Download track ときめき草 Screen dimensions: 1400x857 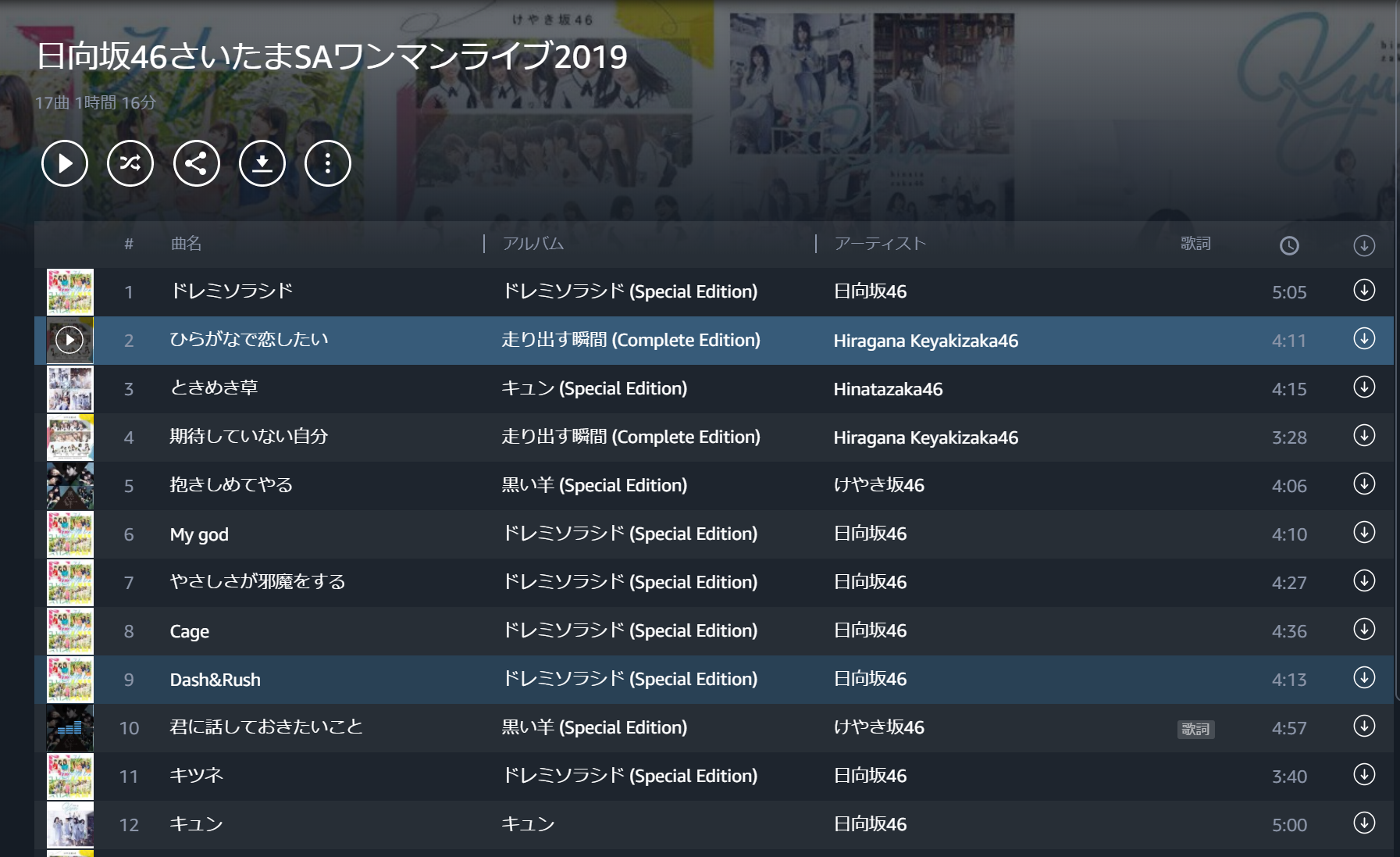[1364, 387]
